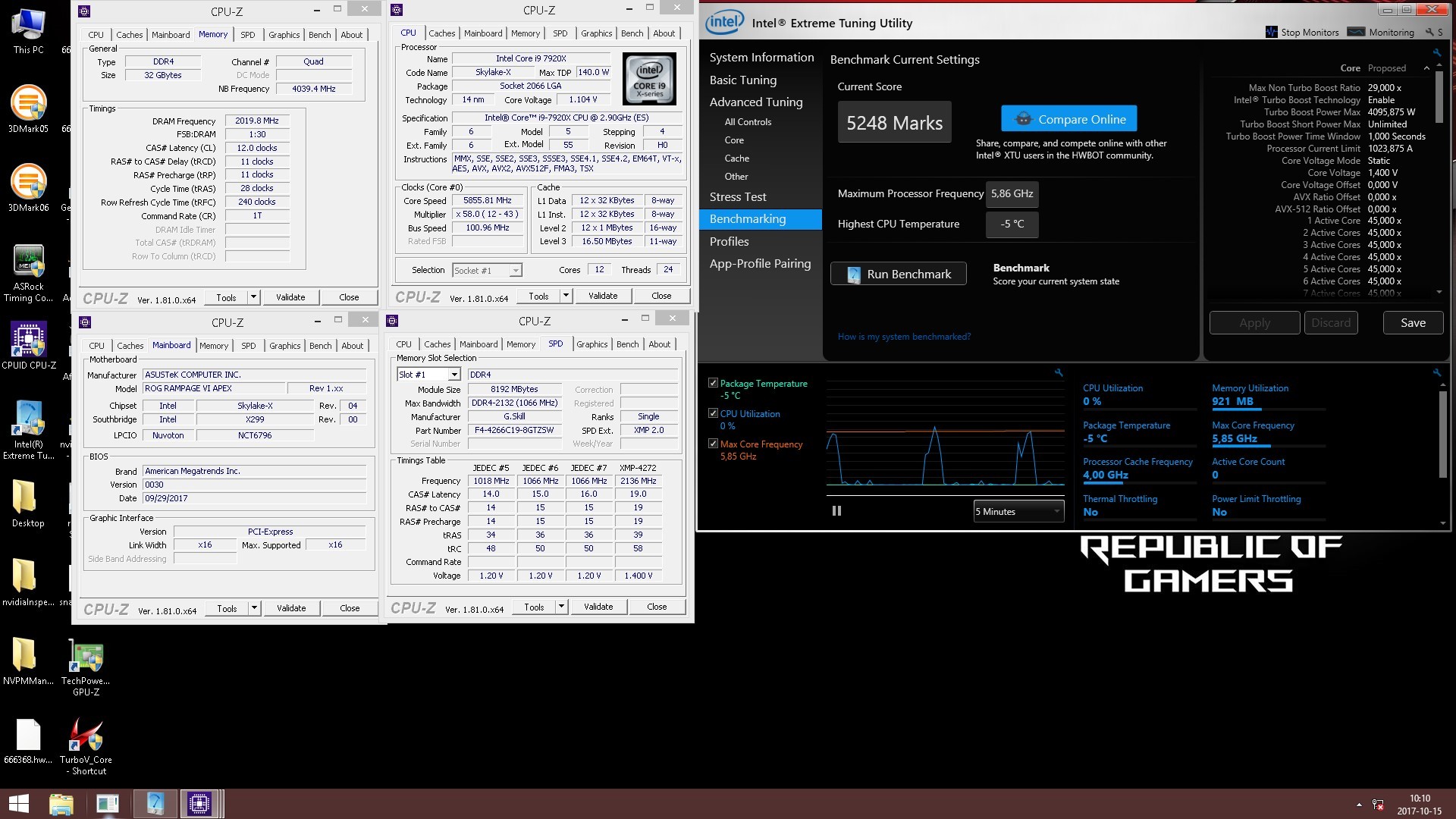This screenshot has width=1456, height=819.
Task: Select All Controls under Advanced Tuning
Action: 748,122
